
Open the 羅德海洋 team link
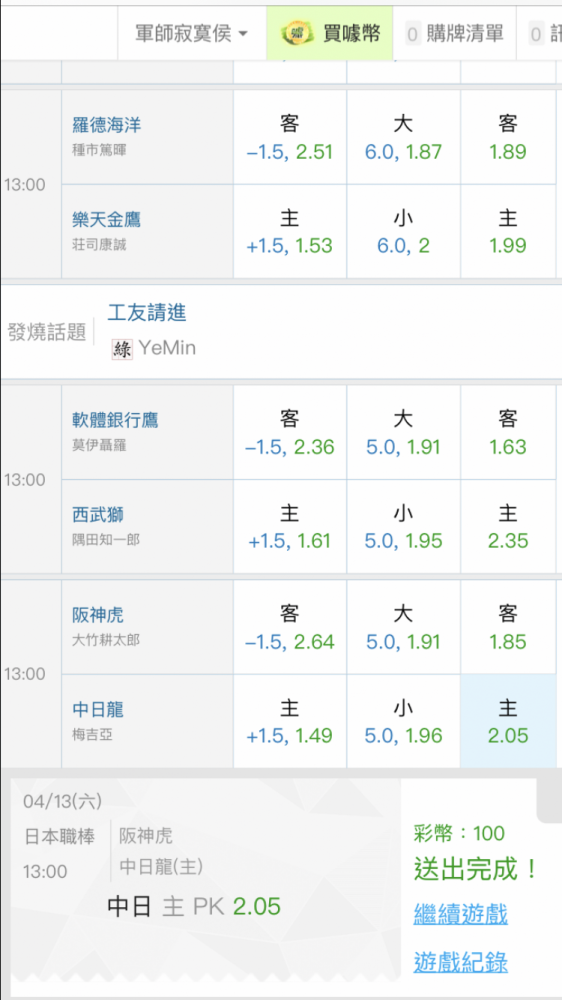point(107,125)
